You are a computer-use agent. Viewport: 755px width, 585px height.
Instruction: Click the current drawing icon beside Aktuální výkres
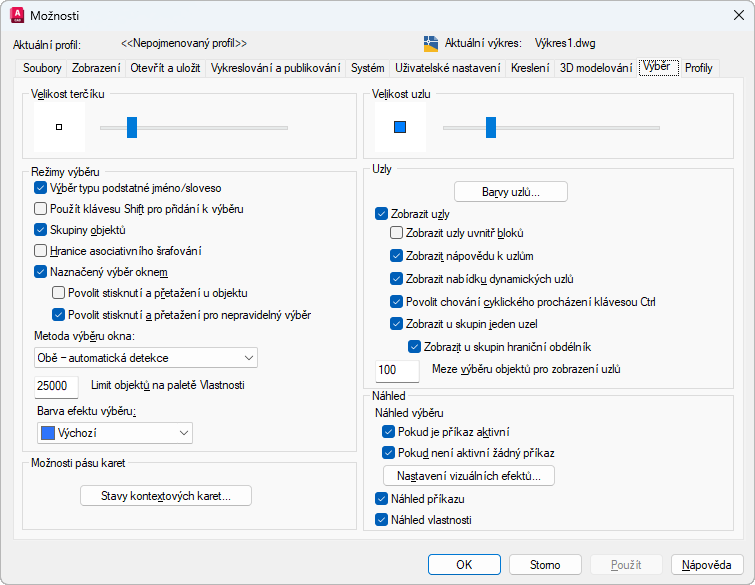[x=431, y=43]
